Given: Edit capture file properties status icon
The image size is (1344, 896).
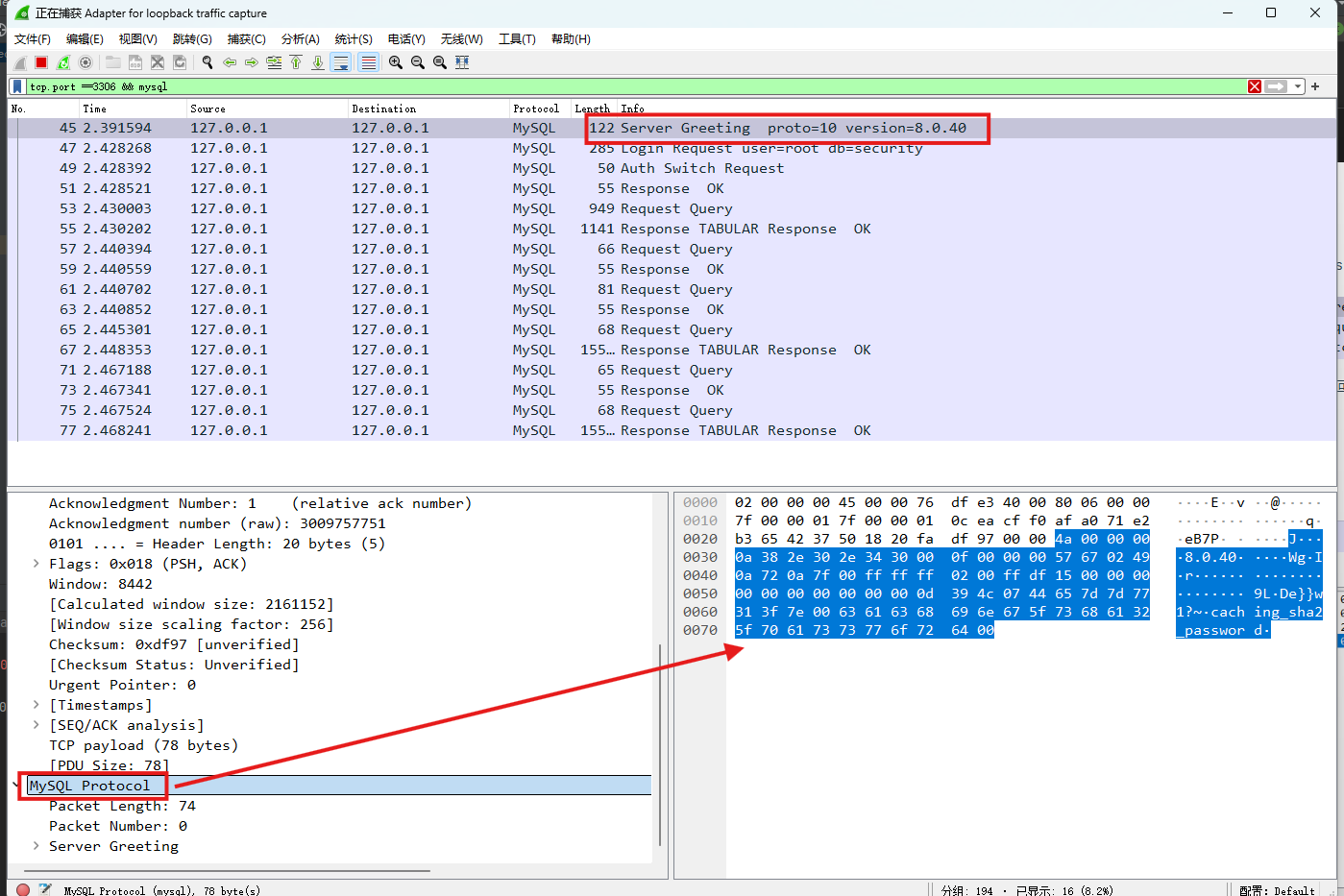Looking at the screenshot, I should click(x=45, y=889).
